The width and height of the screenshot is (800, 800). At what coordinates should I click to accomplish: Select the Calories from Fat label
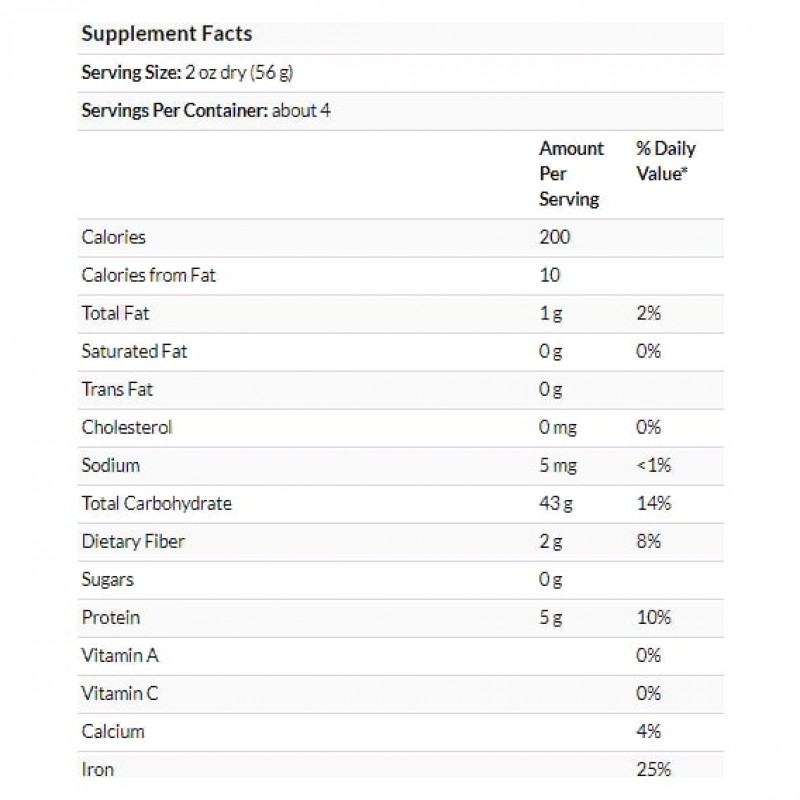pos(148,275)
